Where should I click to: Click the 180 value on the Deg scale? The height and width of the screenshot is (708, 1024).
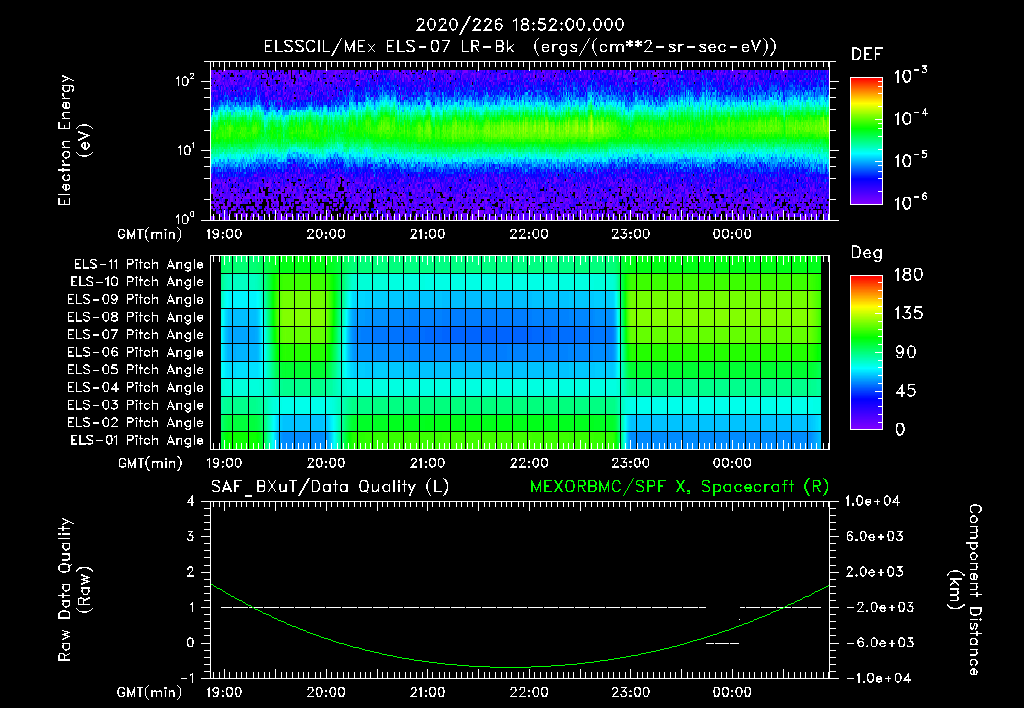click(908, 275)
